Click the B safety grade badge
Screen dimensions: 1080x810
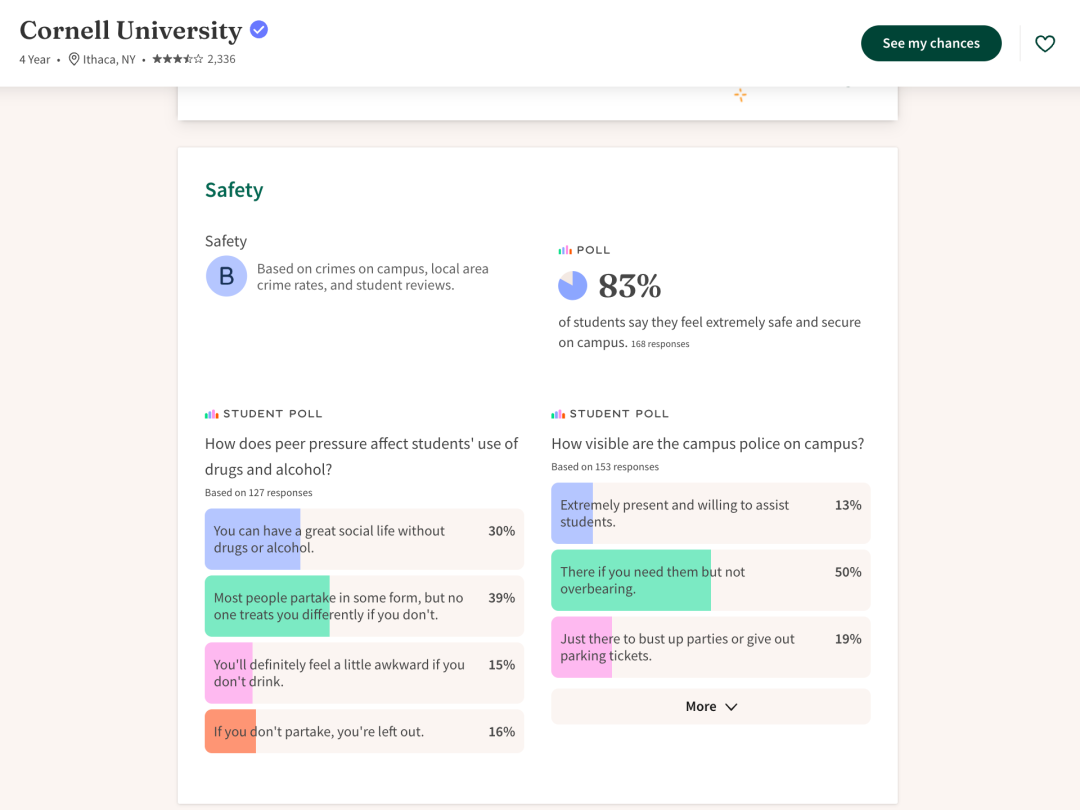click(x=227, y=276)
